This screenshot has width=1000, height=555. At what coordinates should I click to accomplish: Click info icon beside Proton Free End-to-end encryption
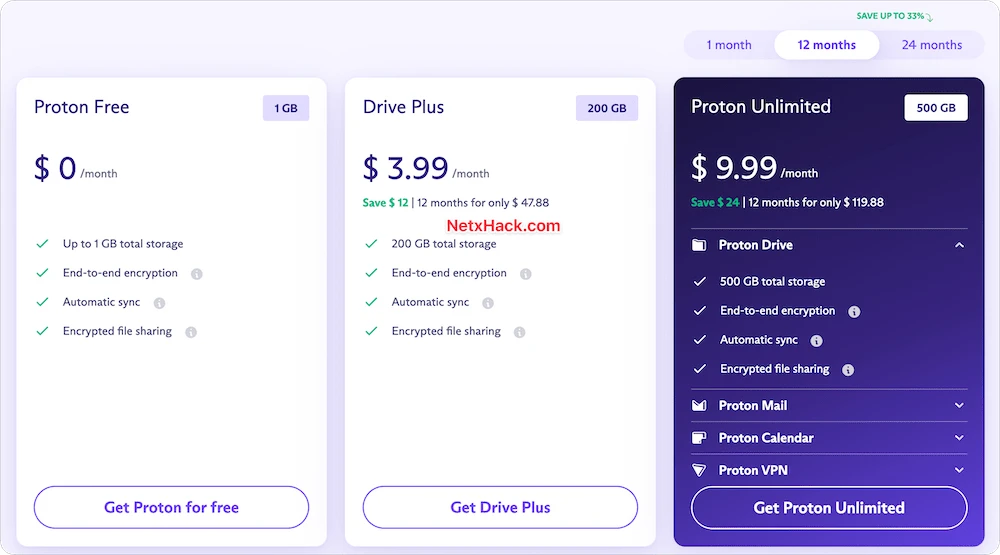[196, 274]
